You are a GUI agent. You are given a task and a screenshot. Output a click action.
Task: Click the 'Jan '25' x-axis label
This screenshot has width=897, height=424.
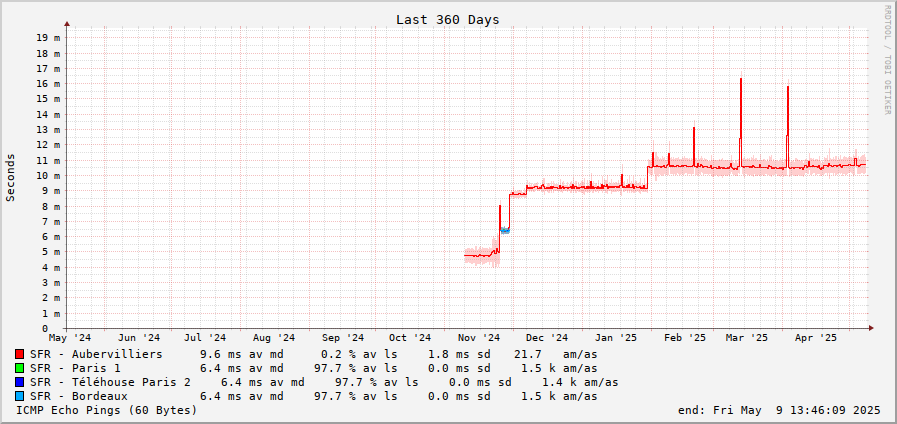pos(616,338)
